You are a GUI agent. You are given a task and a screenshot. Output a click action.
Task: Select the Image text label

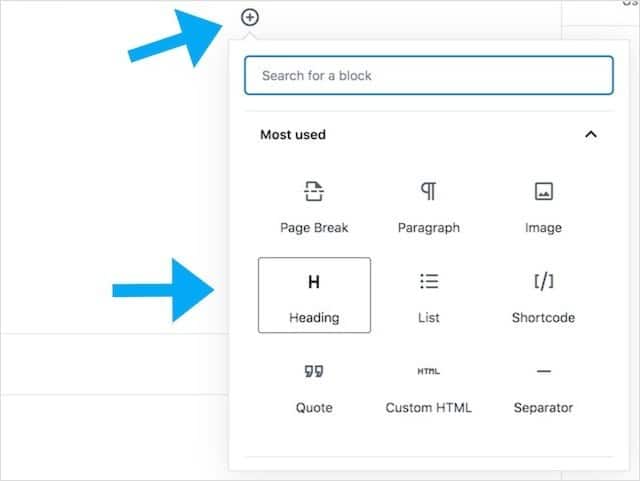click(x=543, y=228)
